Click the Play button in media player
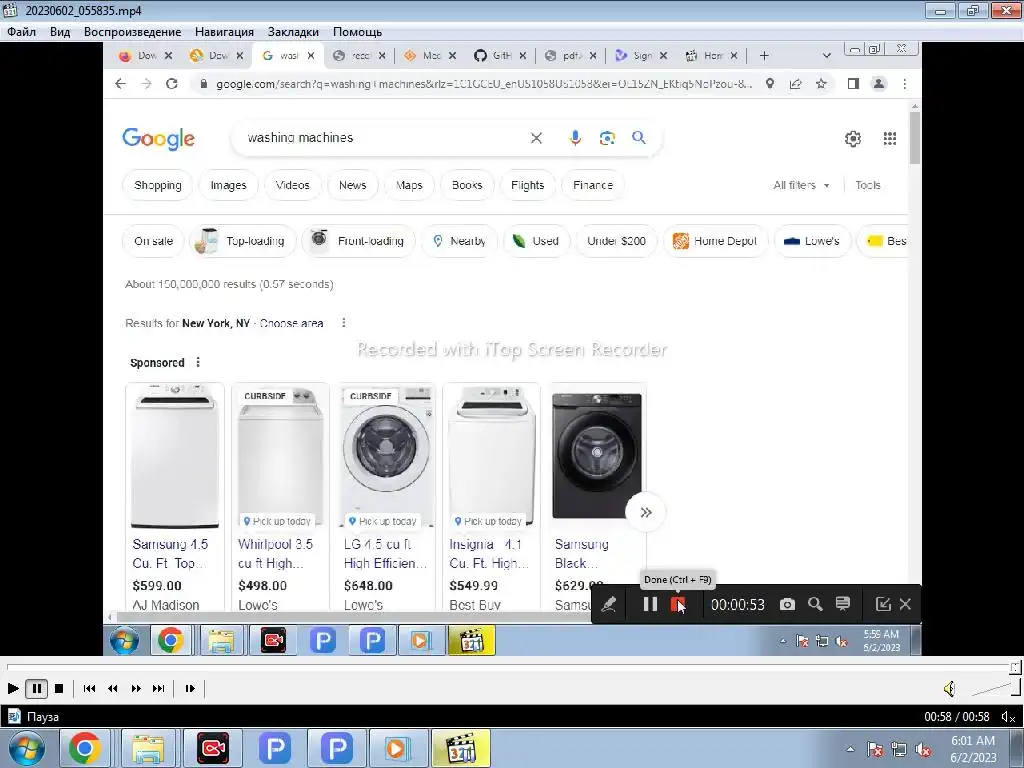Image resolution: width=1024 pixels, height=768 pixels. [12, 688]
